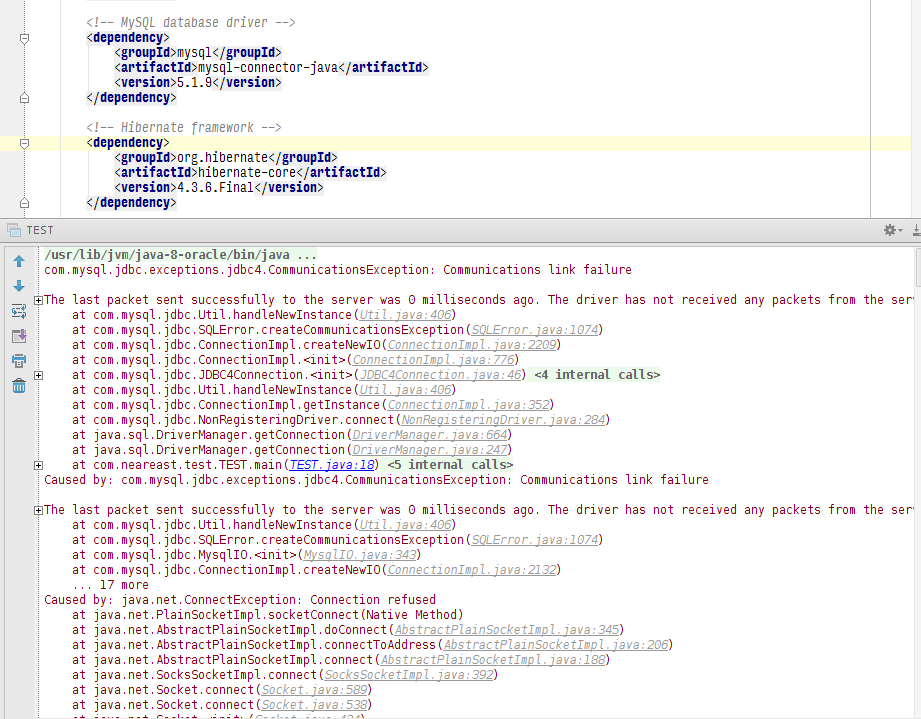This screenshot has height=719, width=921.
Task: Click the TEST run tab window icon
Action: 14,230
